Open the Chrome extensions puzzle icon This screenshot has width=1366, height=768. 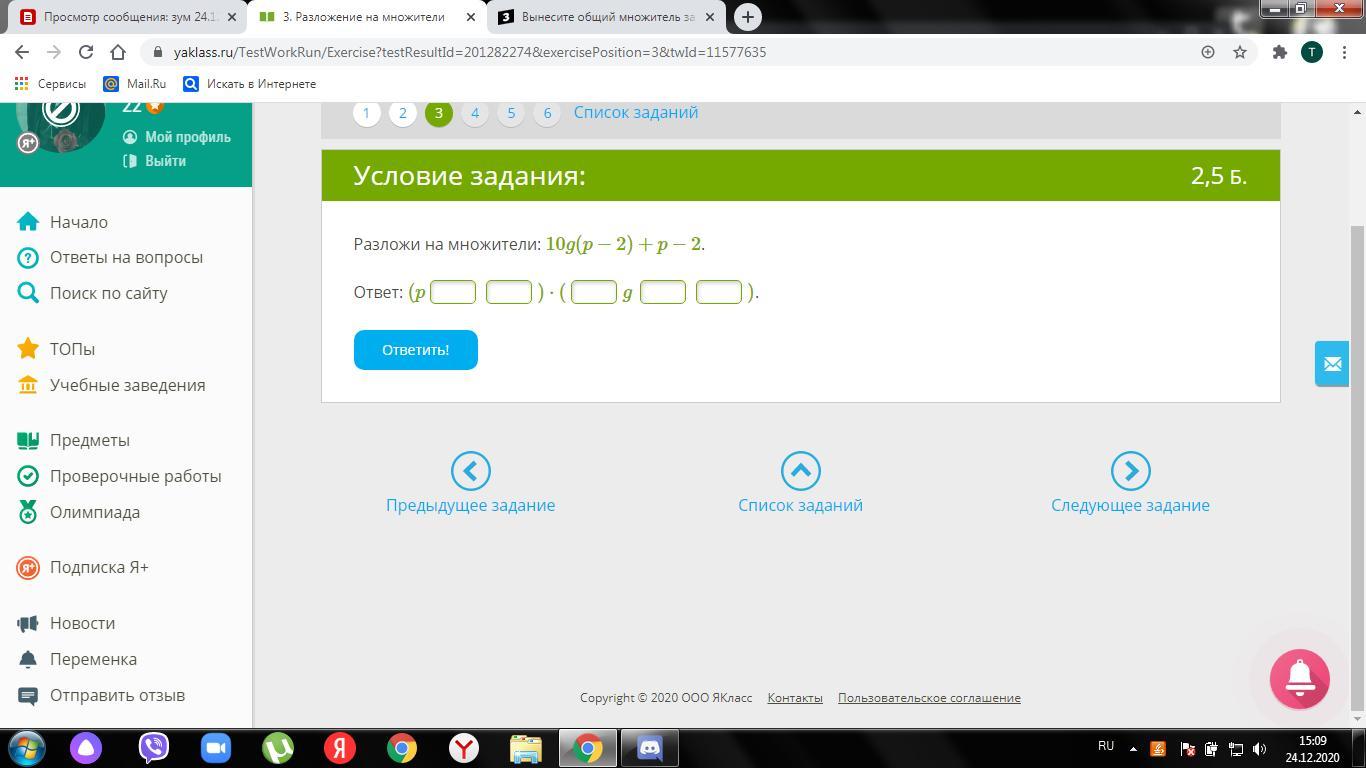[1279, 52]
